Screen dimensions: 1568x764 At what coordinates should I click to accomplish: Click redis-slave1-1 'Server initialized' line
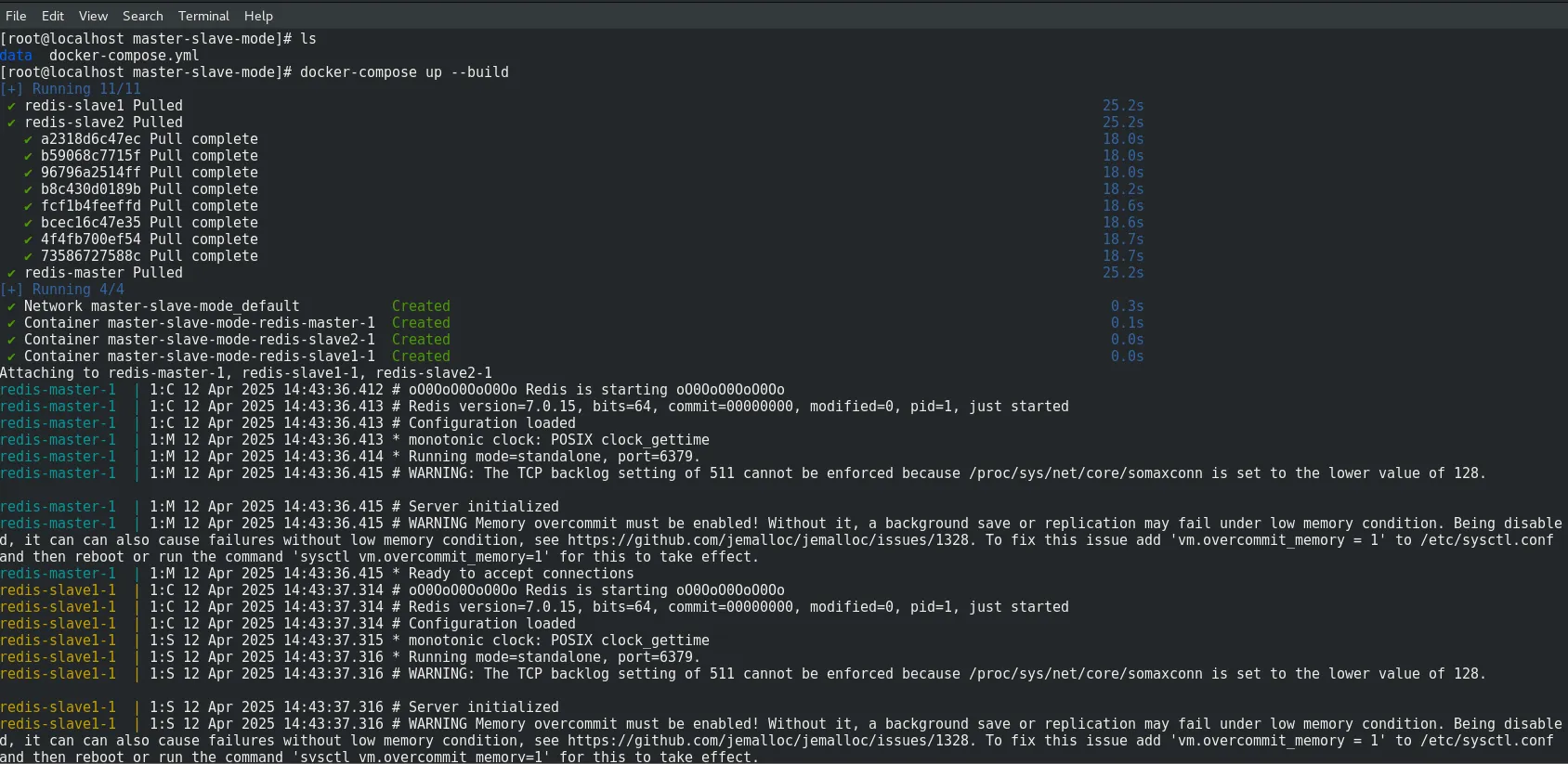tap(280, 707)
